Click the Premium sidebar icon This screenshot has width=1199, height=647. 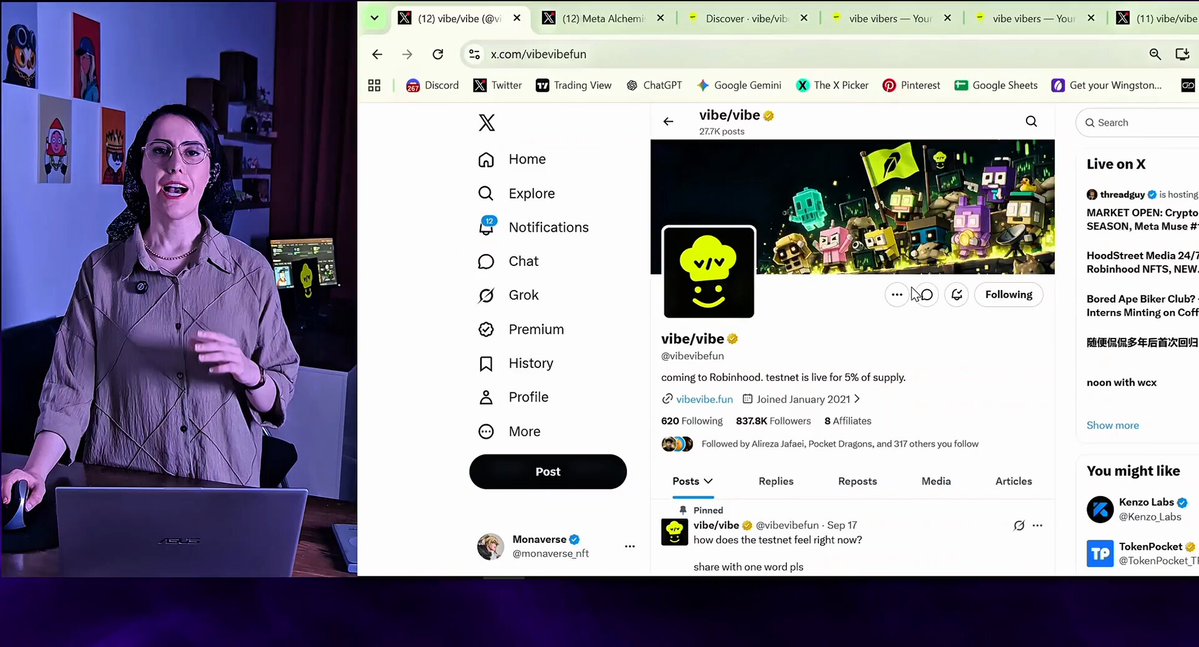(x=486, y=330)
